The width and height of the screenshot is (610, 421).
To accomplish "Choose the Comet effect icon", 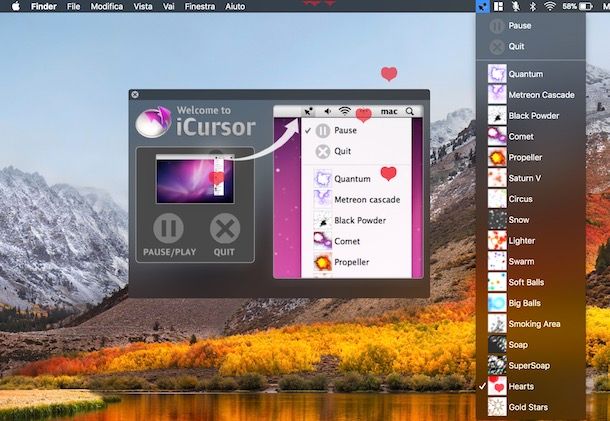I will click(497, 136).
